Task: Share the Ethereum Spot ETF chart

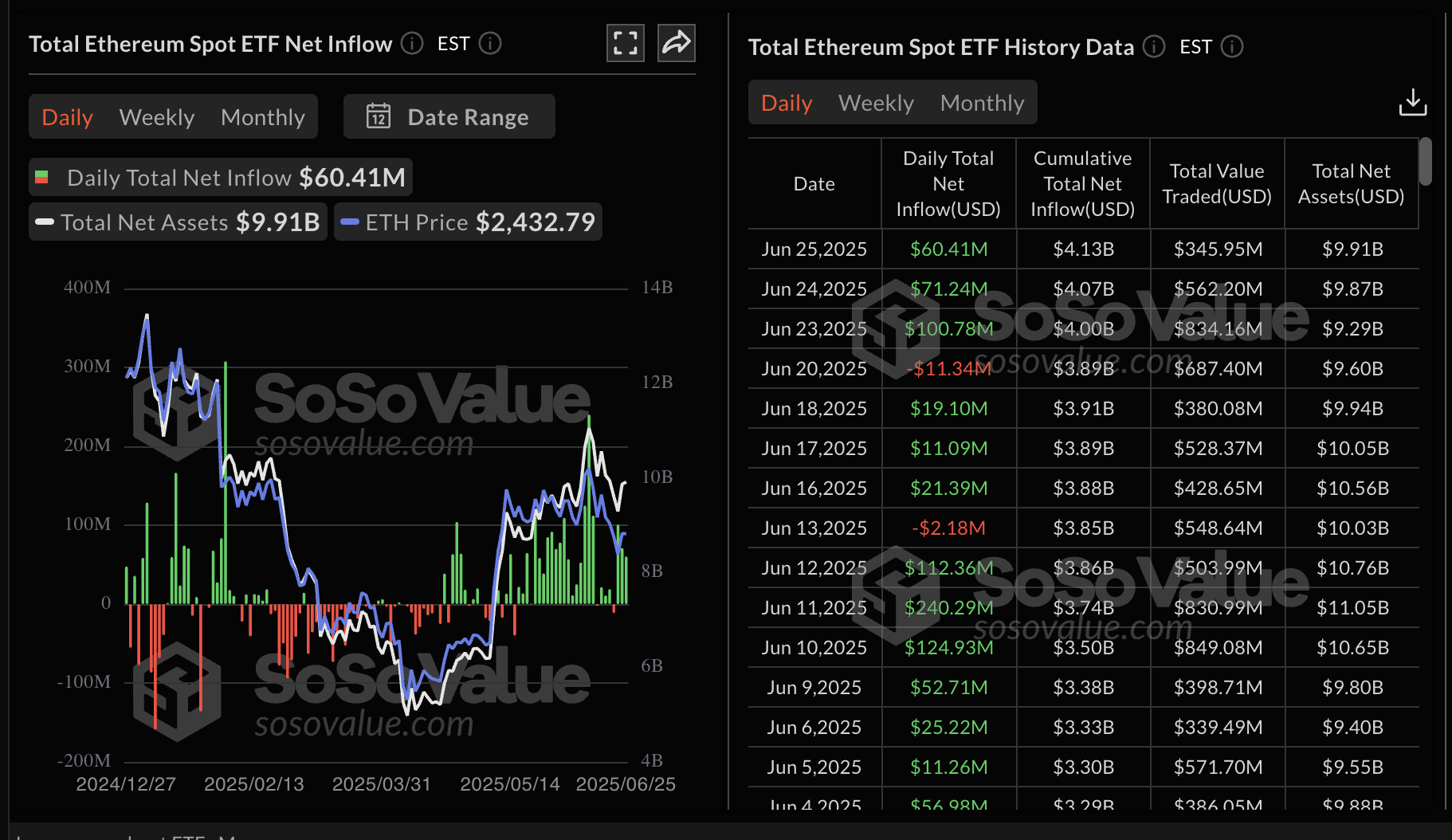Action: 675,43
